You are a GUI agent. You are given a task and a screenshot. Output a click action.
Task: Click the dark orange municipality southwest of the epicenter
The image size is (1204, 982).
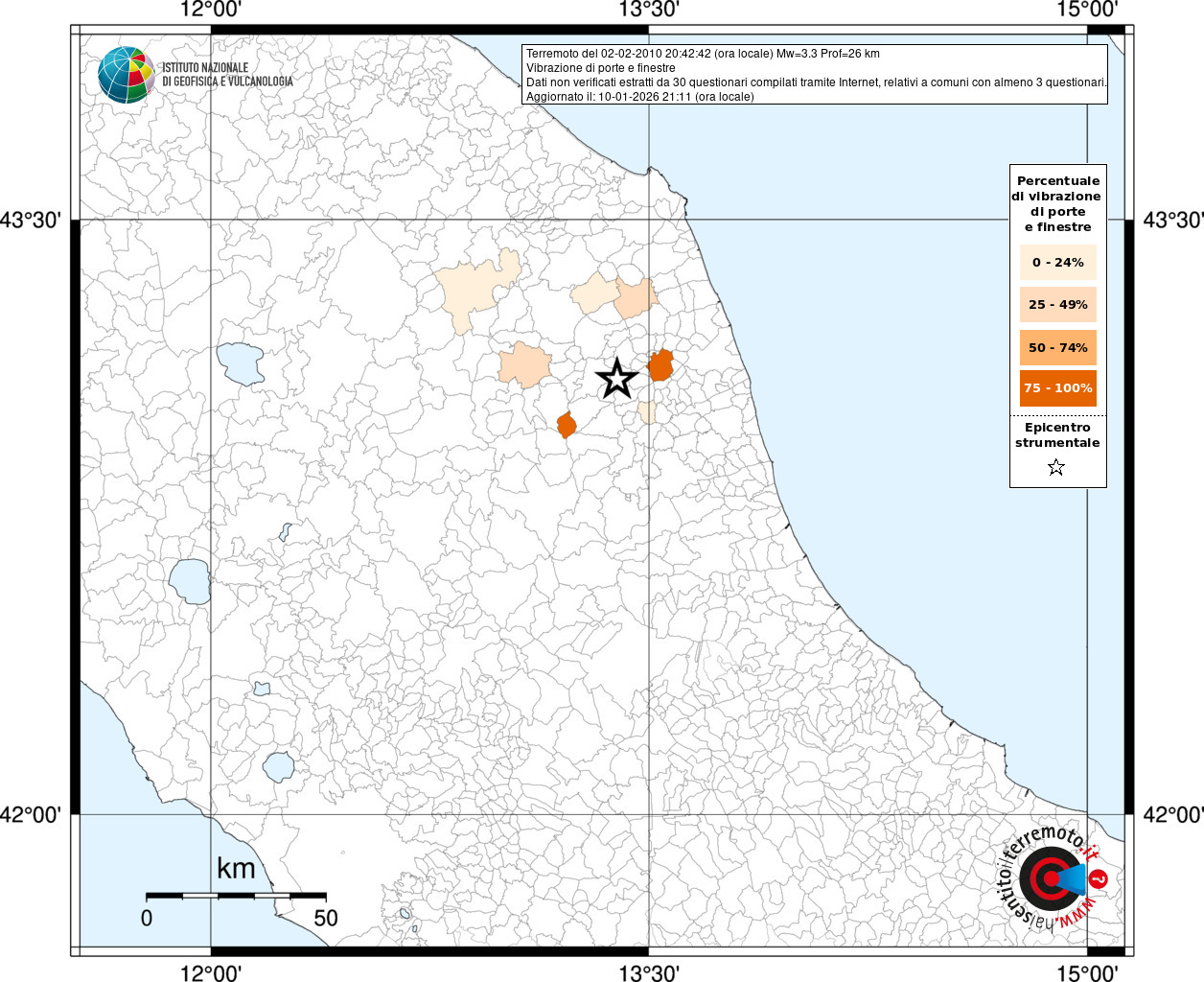pos(567,425)
